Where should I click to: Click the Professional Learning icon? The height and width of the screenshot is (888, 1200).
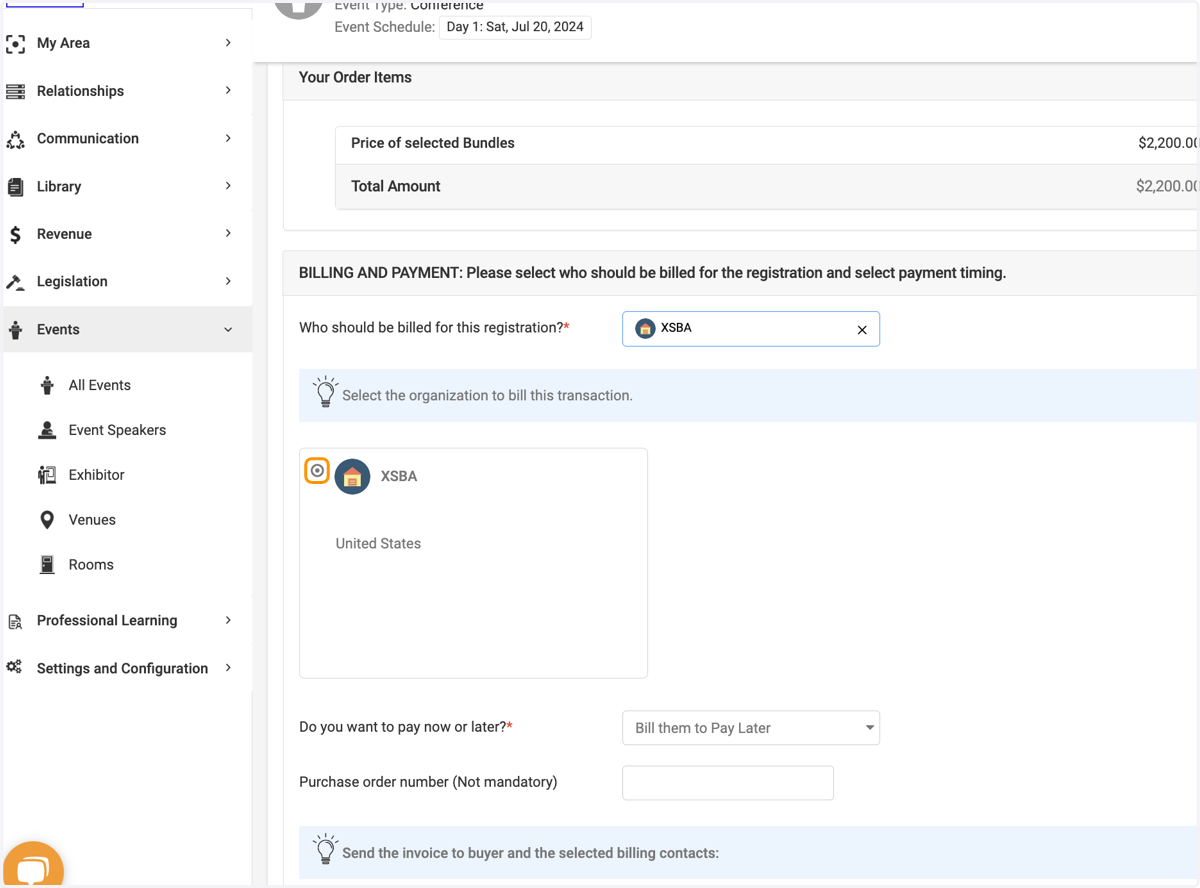(x=15, y=621)
